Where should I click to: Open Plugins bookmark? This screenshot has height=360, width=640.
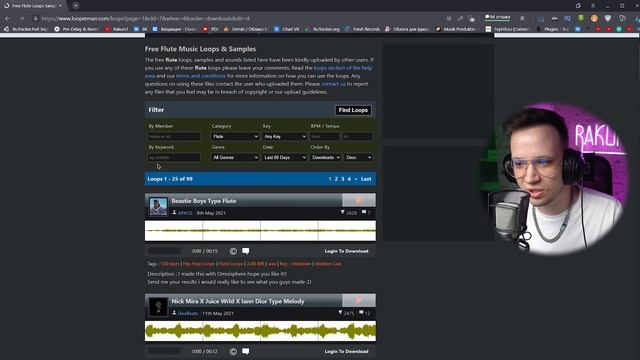pos(552,29)
